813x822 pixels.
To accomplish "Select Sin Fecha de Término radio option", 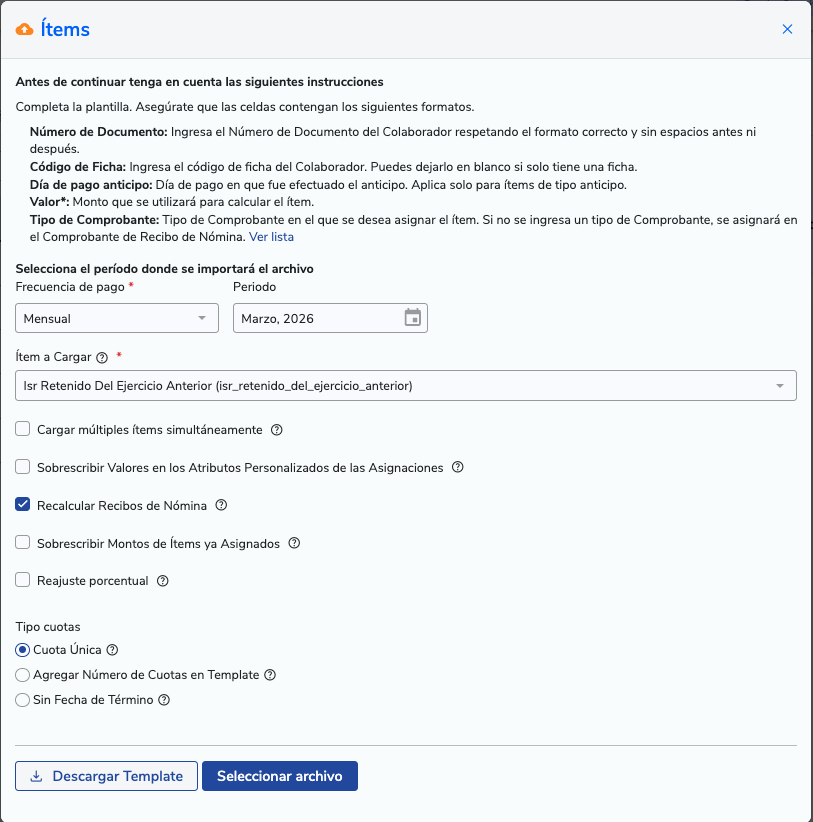I will tap(23, 700).
